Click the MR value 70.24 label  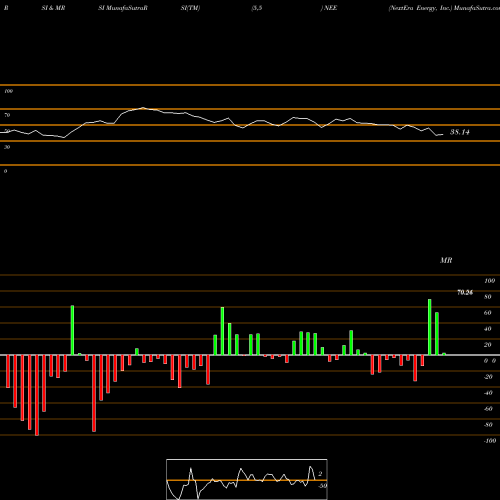pyautogui.click(x=465, y=293)
